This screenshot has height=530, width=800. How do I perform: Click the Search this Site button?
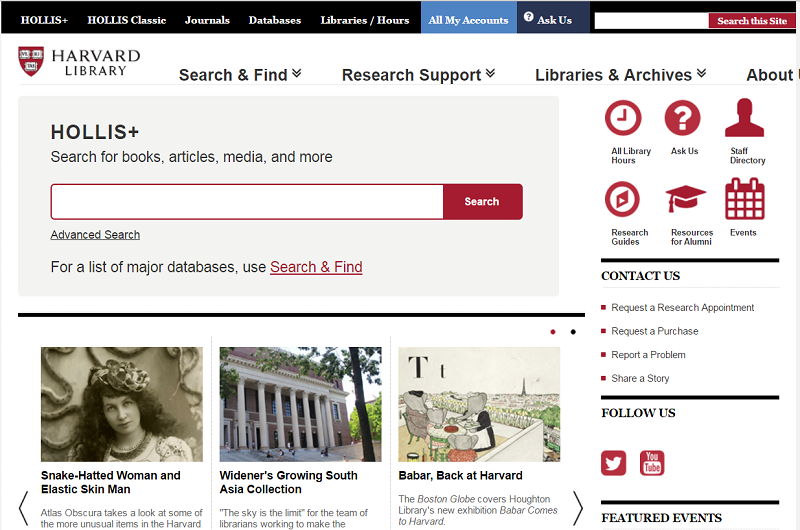click(752, 21)
